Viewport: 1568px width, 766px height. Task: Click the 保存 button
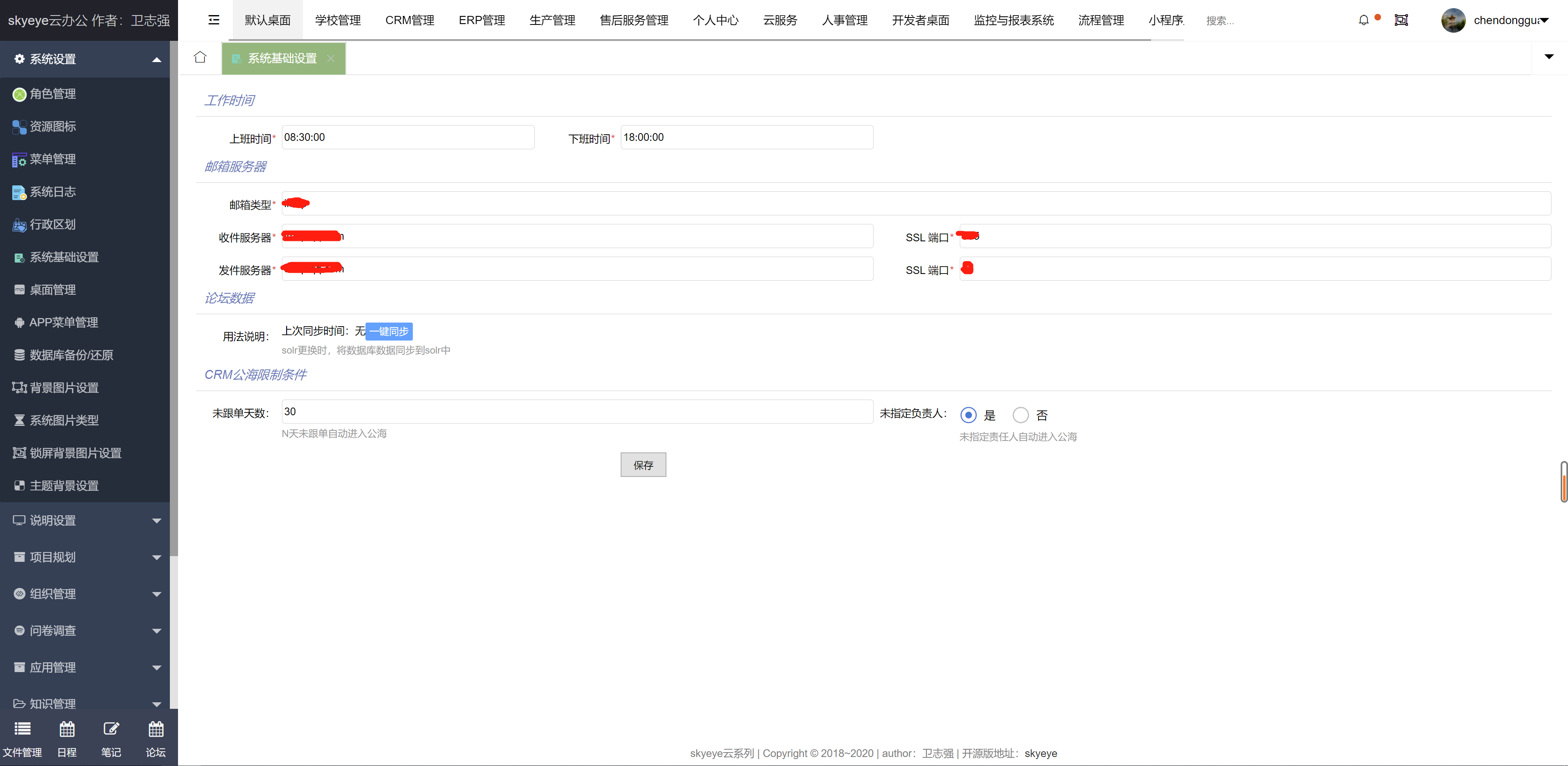(643, 465)
